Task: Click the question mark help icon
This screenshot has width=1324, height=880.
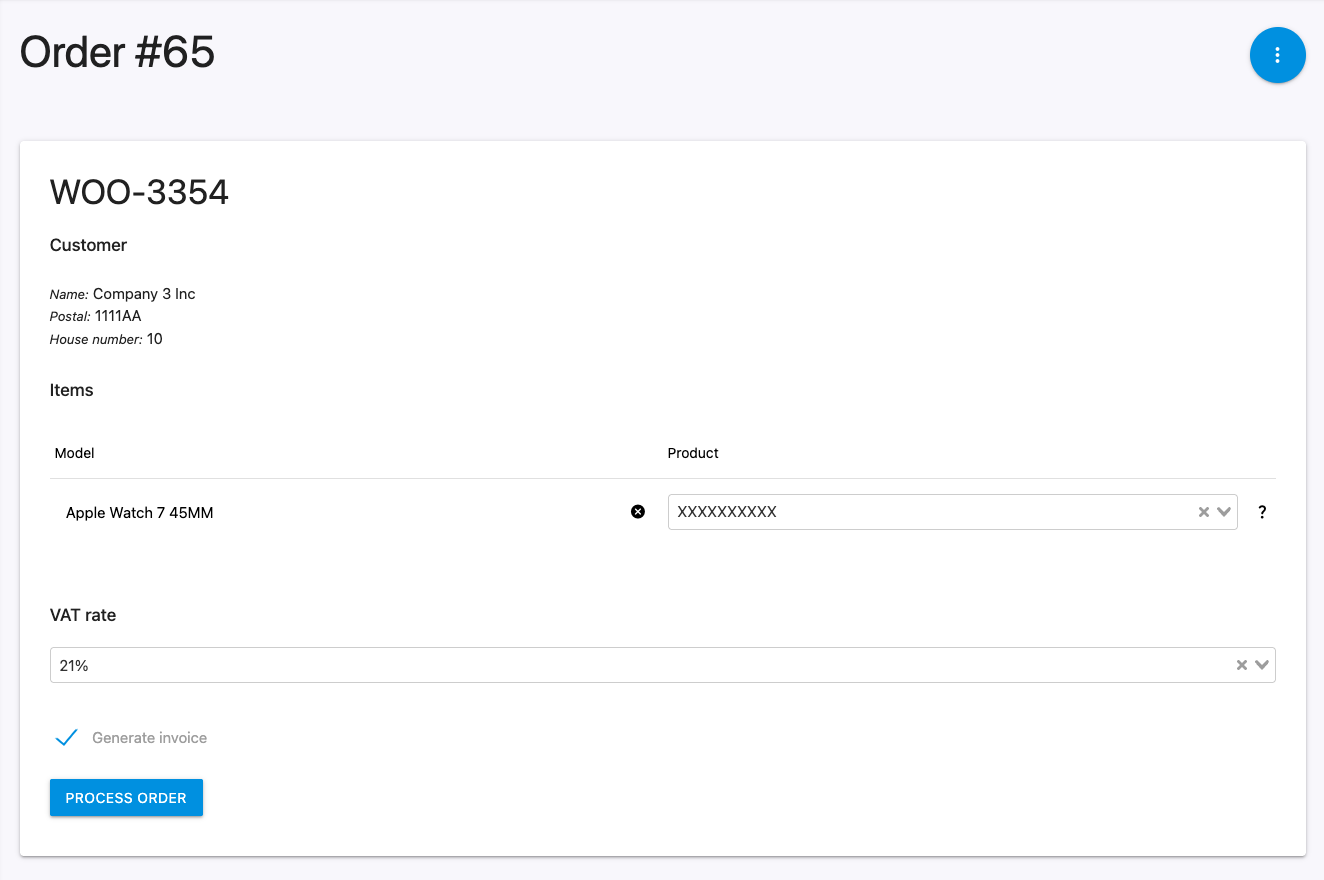Action: (x=1262, y=512)
